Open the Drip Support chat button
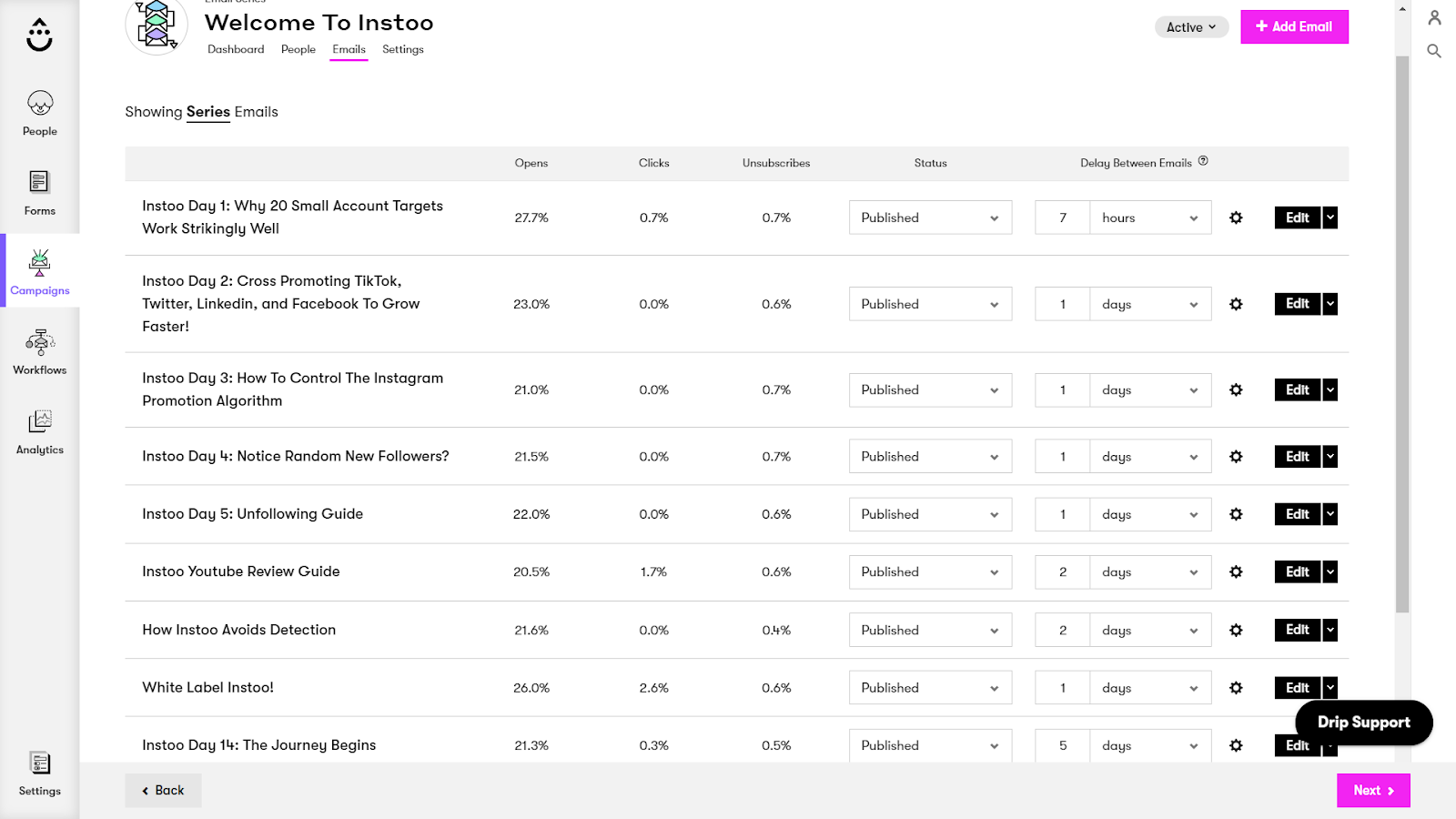 click(1363, 723)
